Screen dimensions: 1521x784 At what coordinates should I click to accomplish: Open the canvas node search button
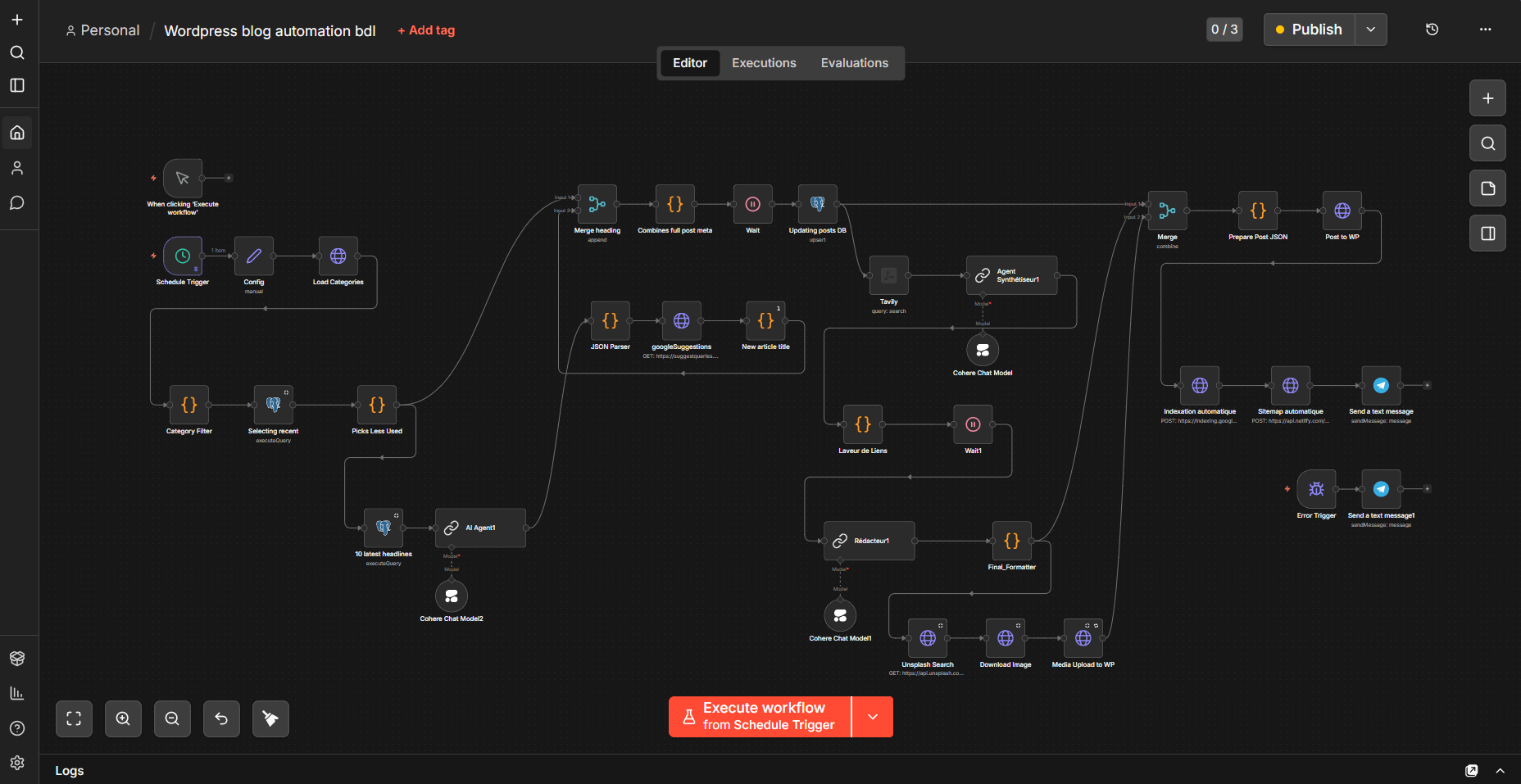coord(1488,143)
